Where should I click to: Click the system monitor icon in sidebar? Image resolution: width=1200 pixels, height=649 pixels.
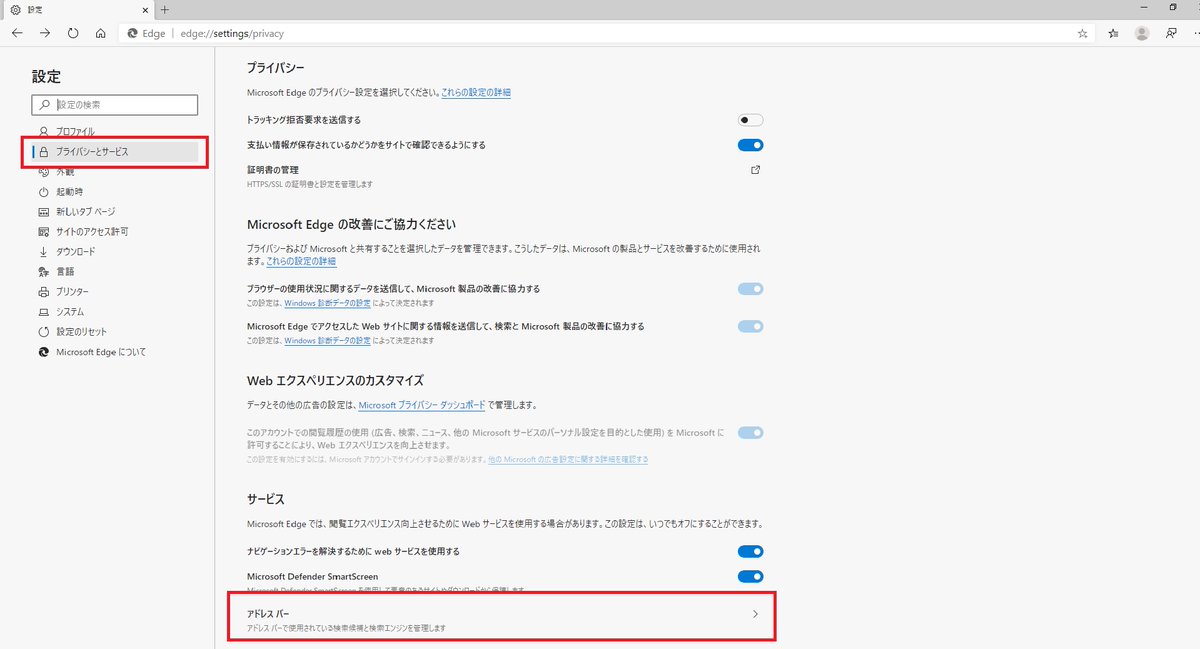(x=43, y=311)
